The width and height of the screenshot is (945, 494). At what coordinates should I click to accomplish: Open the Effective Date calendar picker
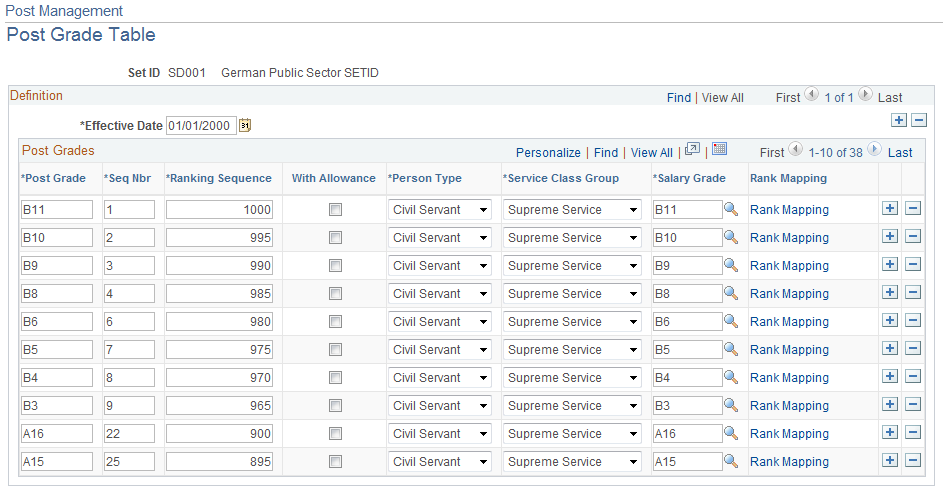click(x=245, y=125)
